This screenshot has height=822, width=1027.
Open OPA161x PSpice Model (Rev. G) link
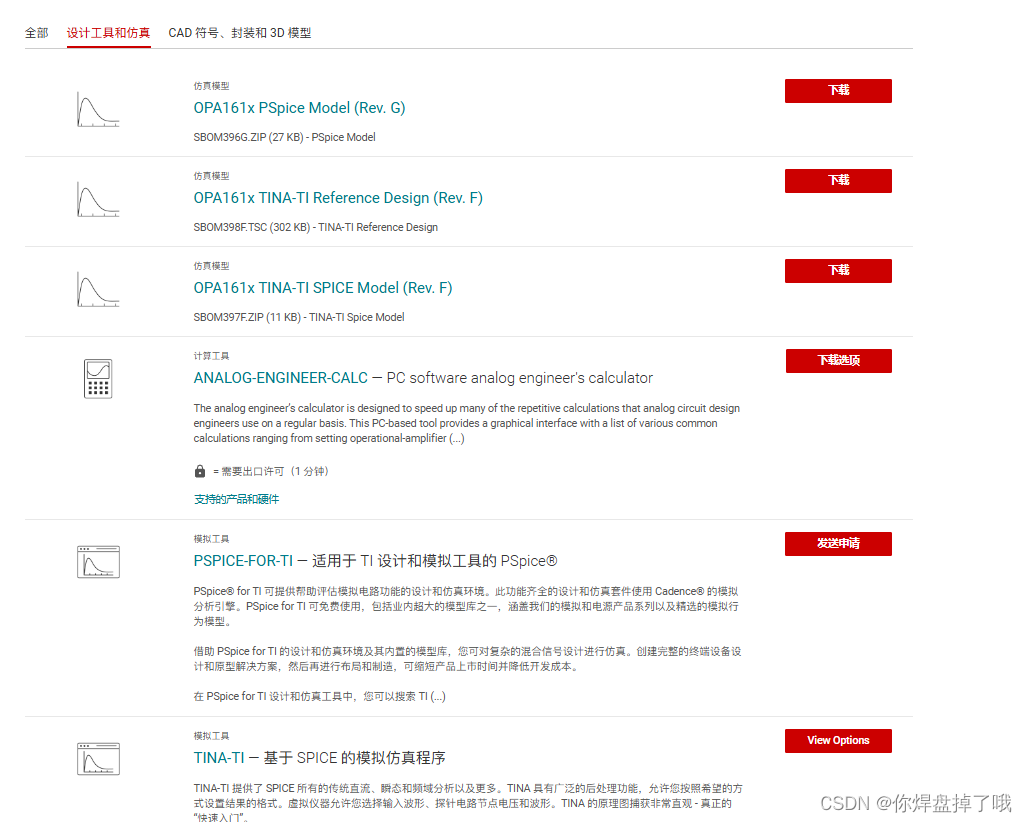tap(299, 108)
